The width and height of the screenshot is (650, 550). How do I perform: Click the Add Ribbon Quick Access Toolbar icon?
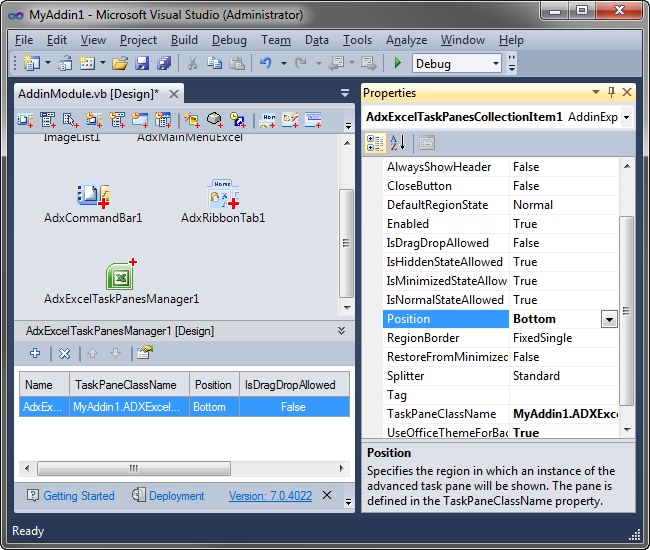coord(313,120)
